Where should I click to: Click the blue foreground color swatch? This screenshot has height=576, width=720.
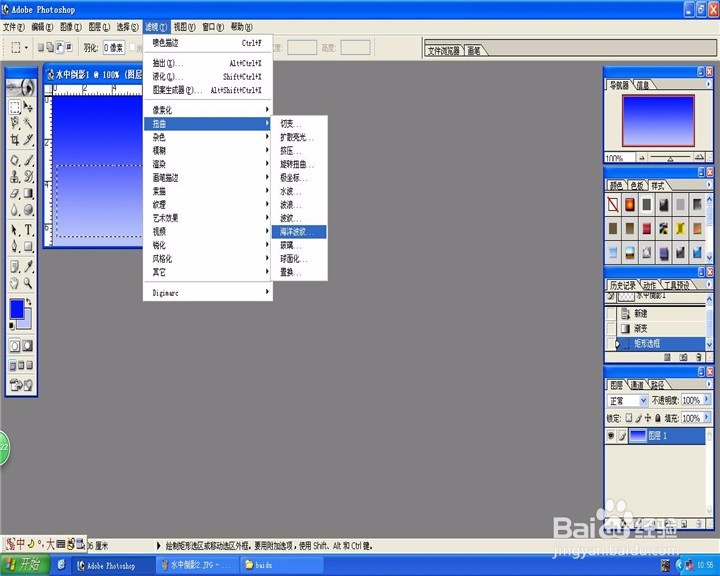[17, 309]
